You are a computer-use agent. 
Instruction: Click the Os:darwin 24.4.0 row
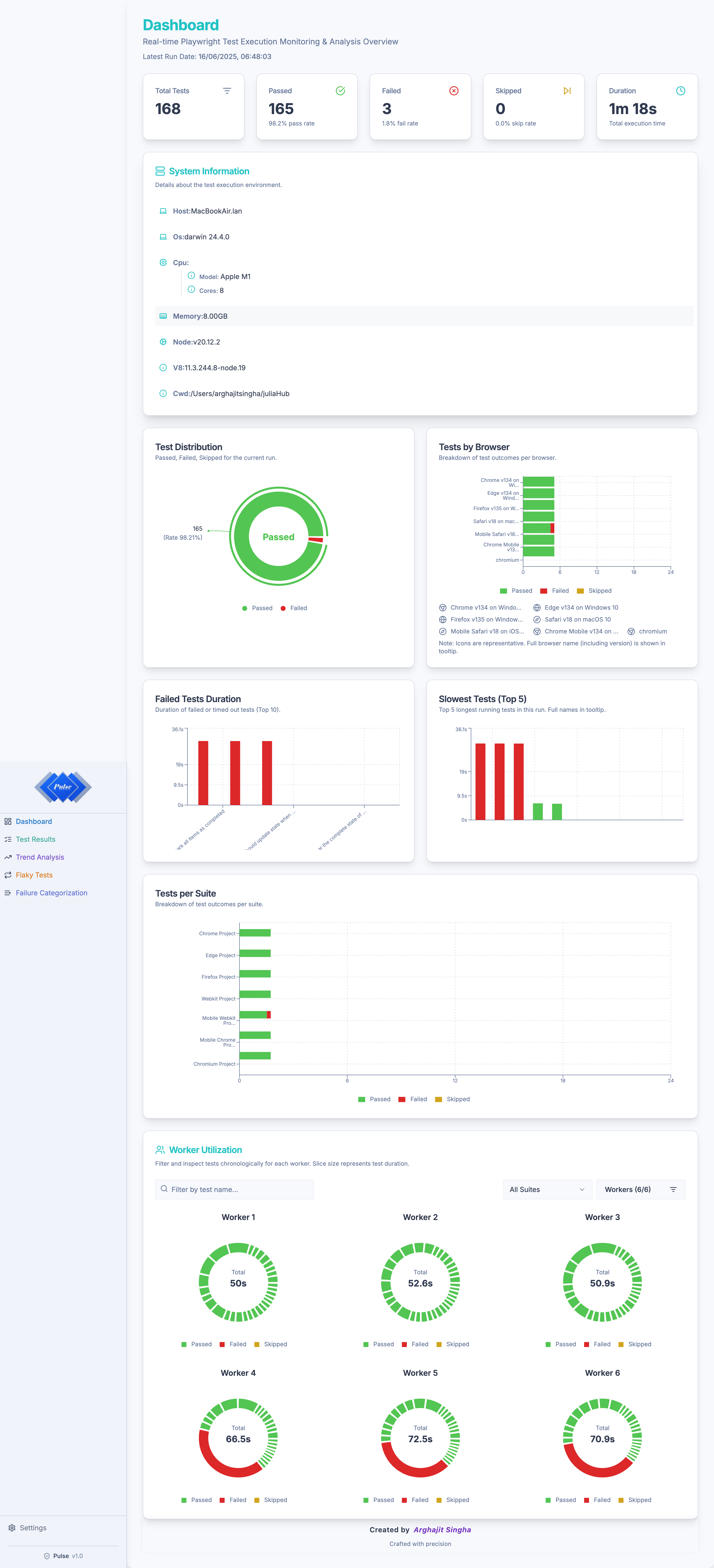(x=424, y=237)
